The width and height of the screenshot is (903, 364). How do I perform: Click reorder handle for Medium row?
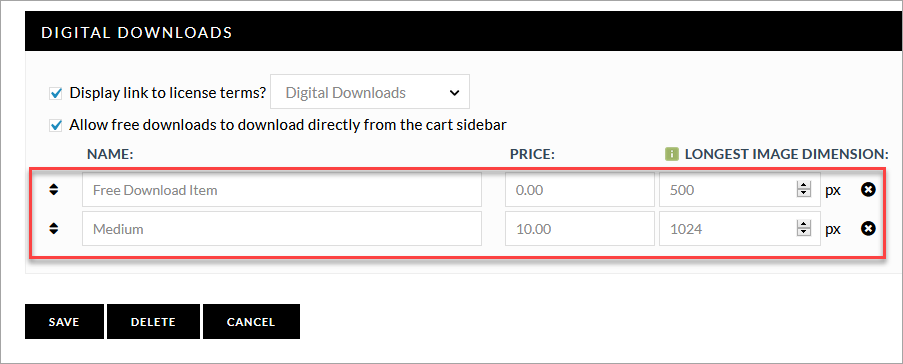point(54,229)
